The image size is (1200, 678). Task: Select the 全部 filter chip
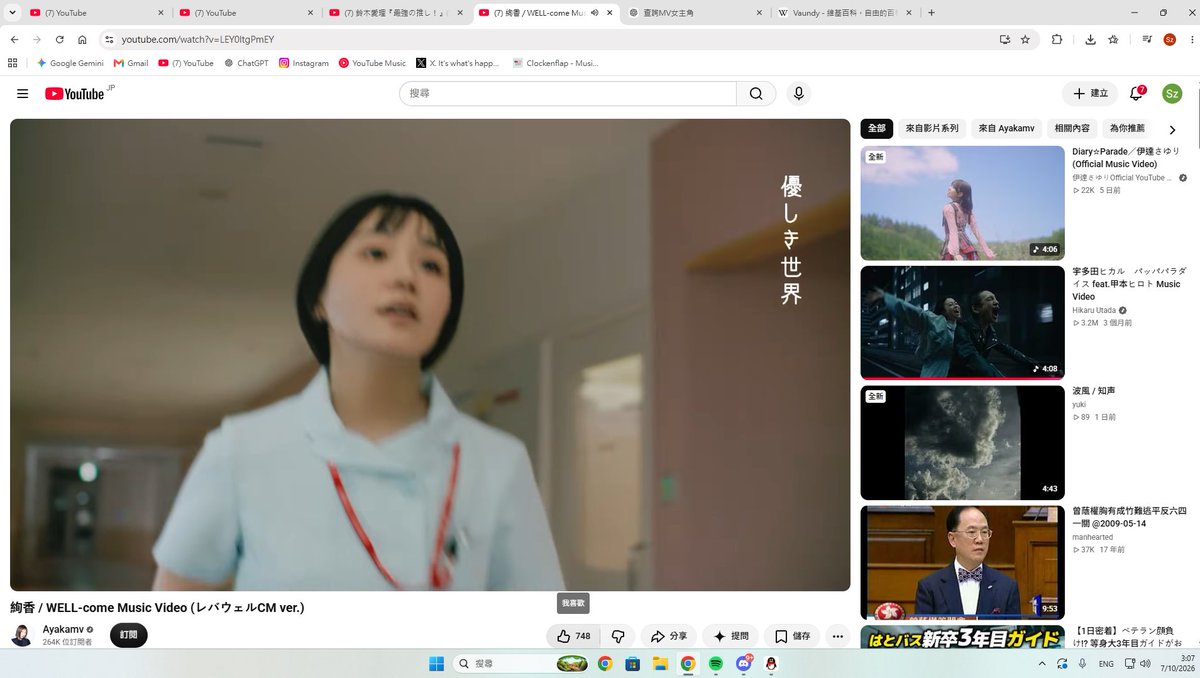877,128
